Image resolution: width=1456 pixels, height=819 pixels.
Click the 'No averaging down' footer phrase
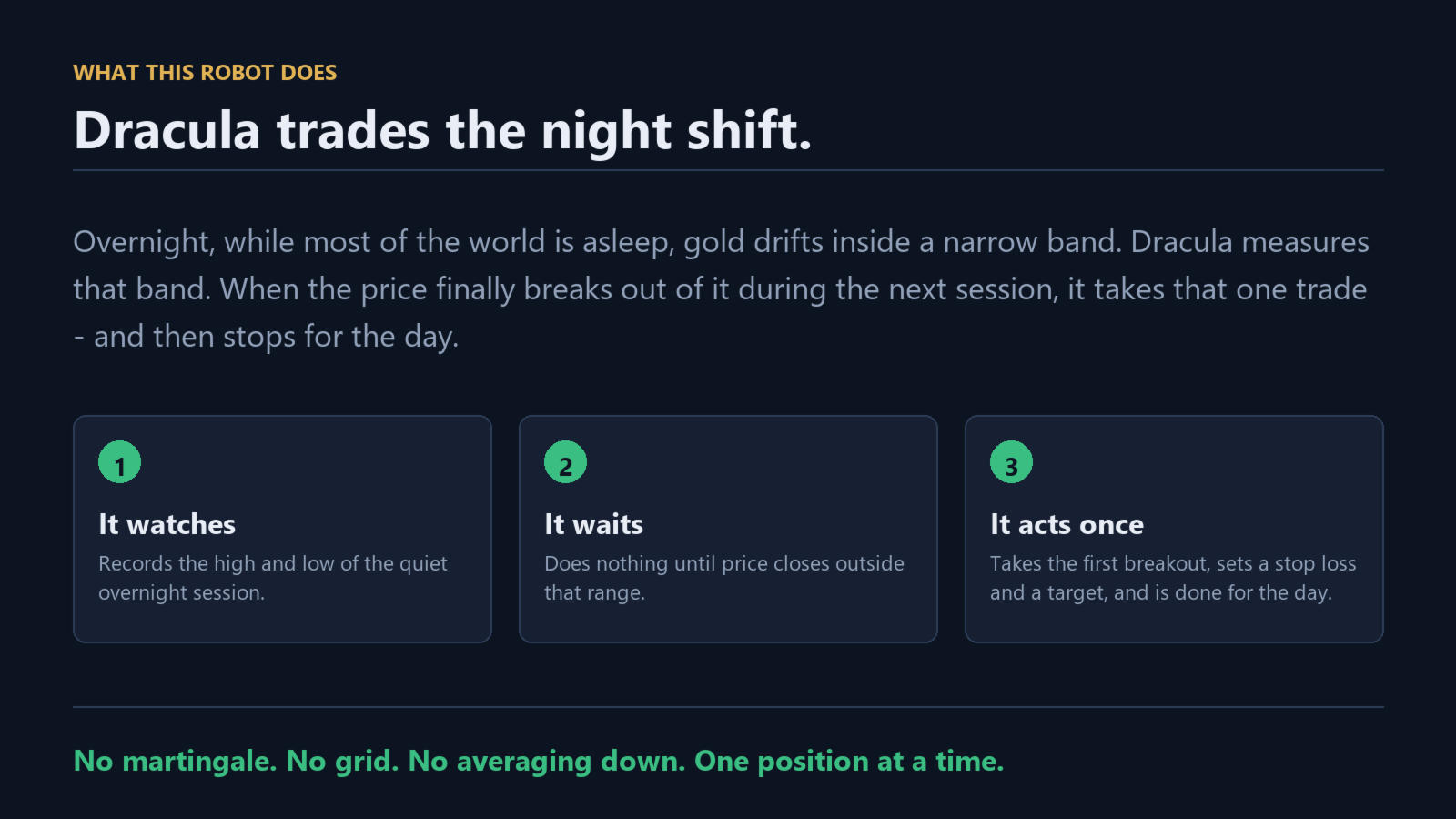(546, 761)
